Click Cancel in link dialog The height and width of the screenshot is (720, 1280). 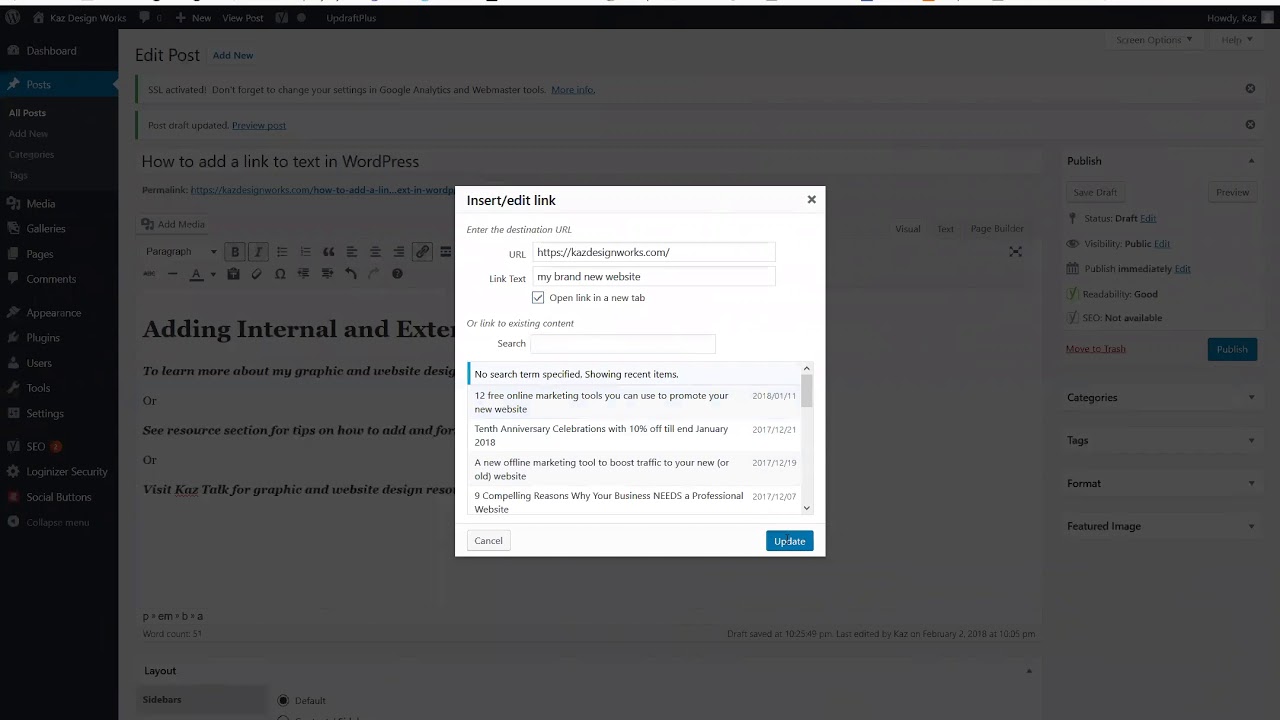488,541
